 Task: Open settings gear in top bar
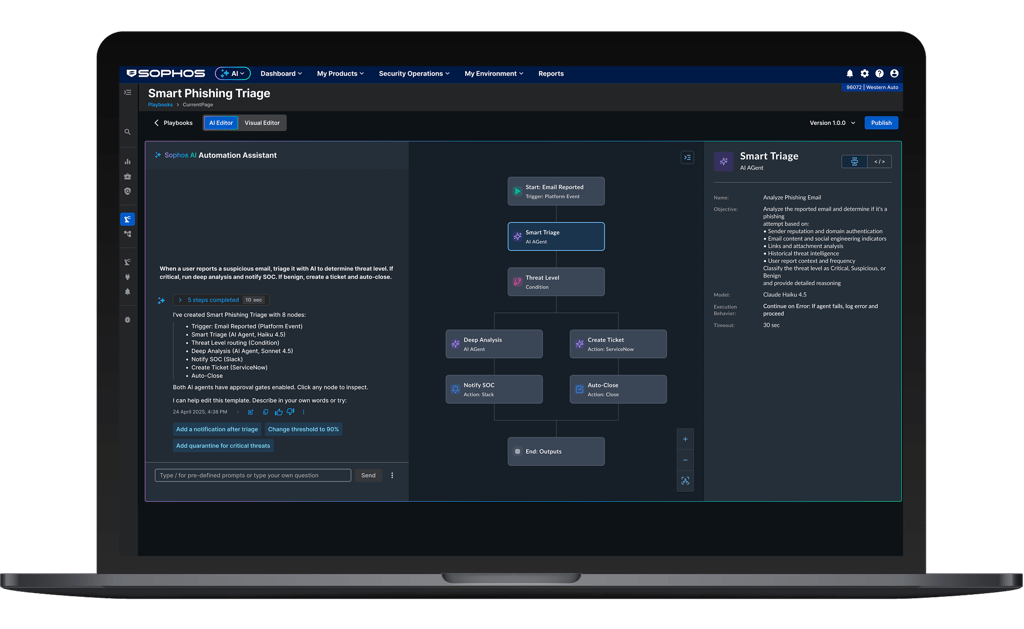click(865, 74)
